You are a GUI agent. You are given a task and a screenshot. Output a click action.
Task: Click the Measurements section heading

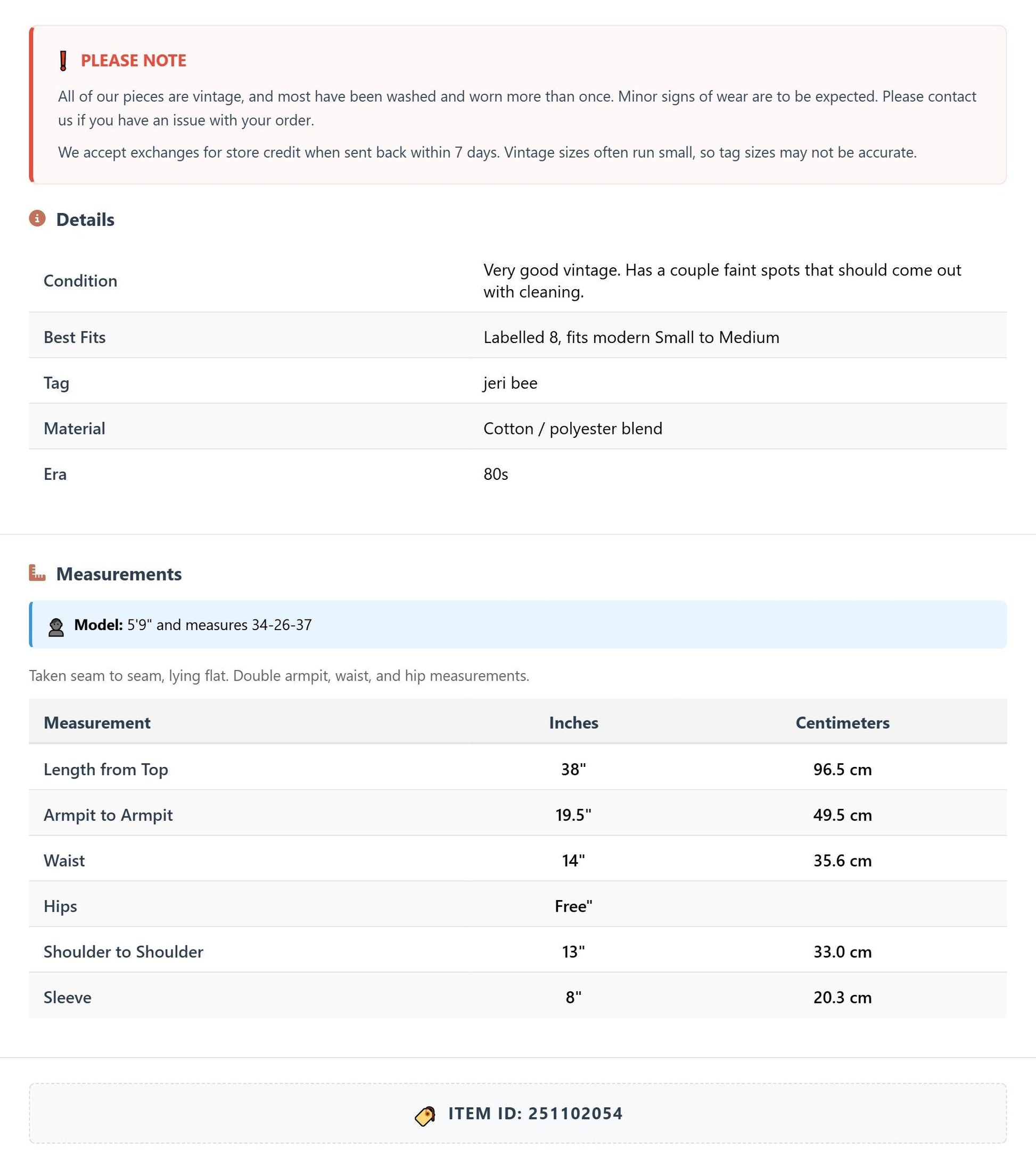pos(119,574)
